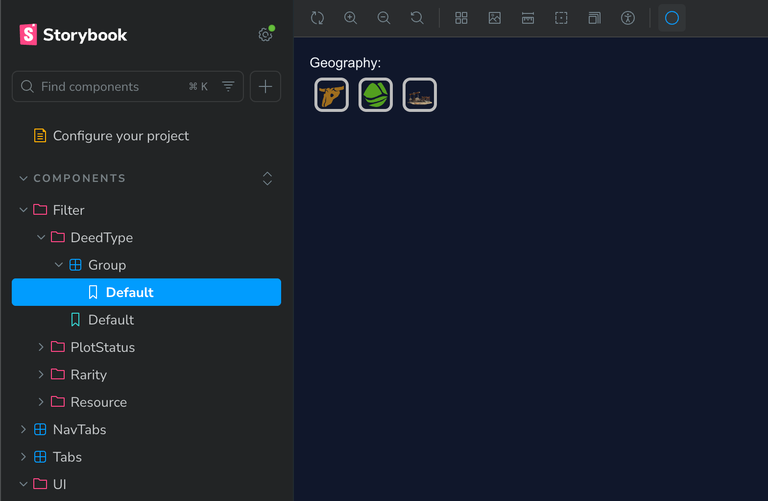Focus the Find components search field
This screenshot has height=501, width=768.
(127, 87)
